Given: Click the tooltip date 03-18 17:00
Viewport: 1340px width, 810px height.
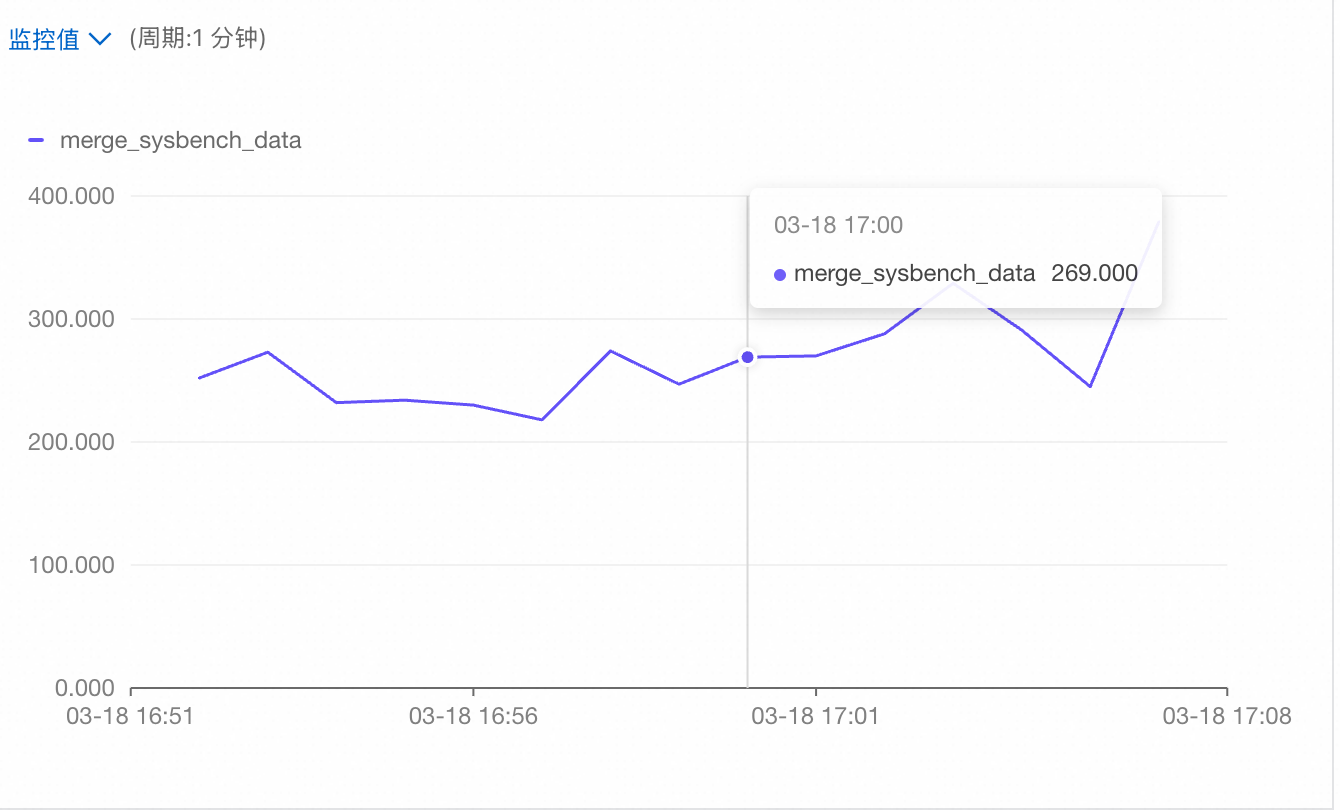Looking at the screenshot, I should click(x=838, y=225).
